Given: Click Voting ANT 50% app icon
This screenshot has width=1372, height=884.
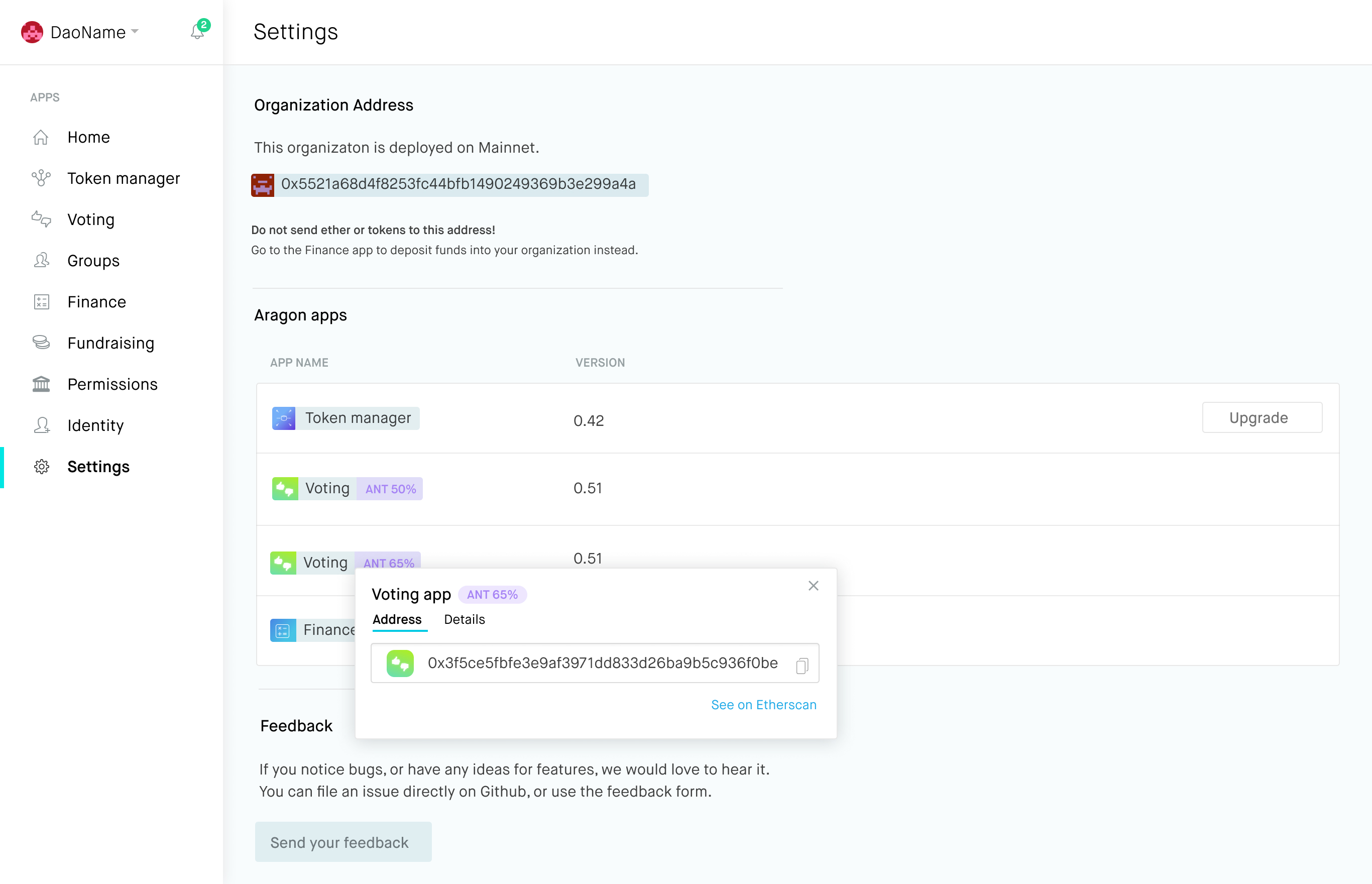Looking at the screenshot, I should (x=285, y=489).
